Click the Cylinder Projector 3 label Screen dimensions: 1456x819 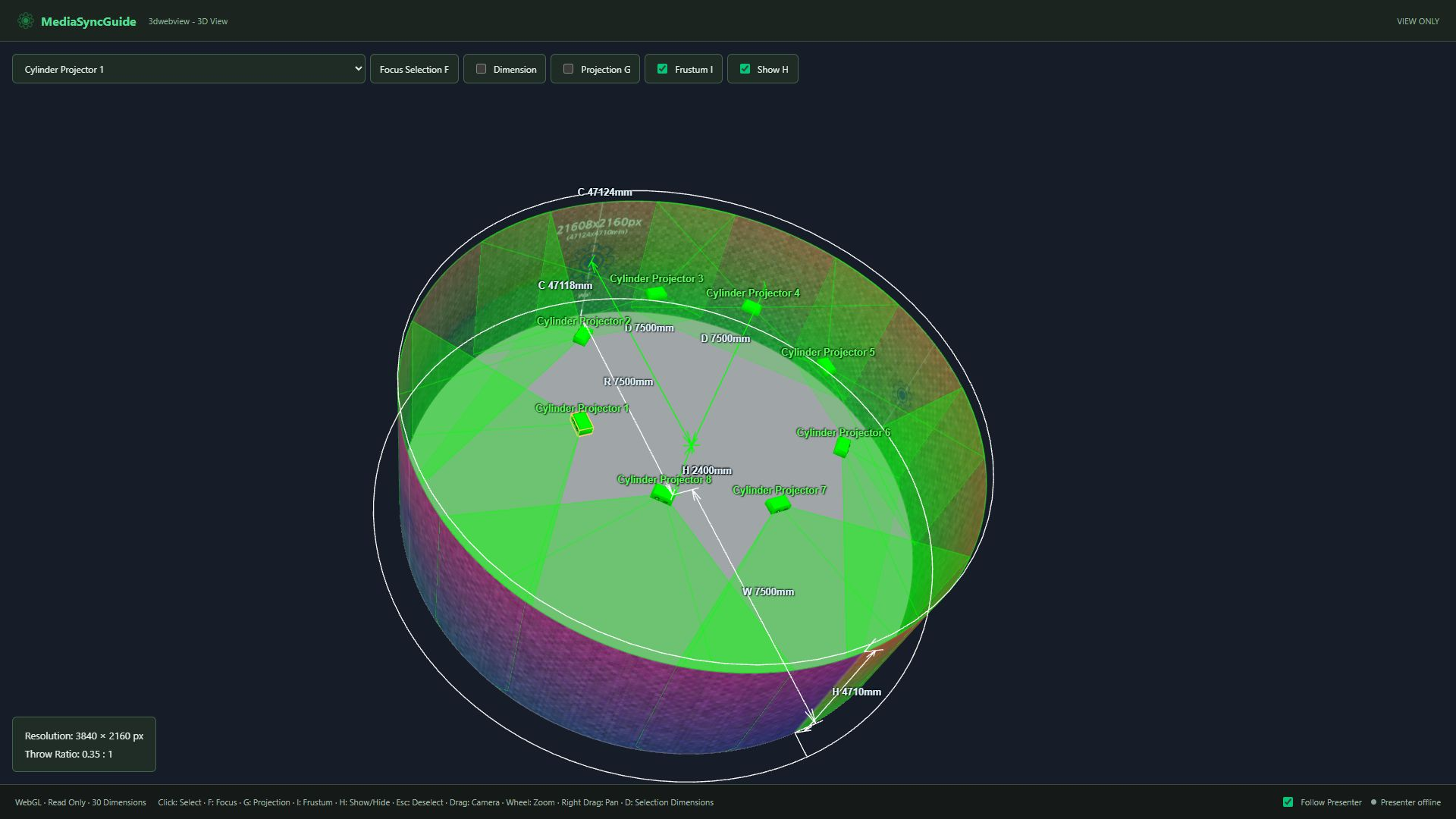click(x=656, y=278)
